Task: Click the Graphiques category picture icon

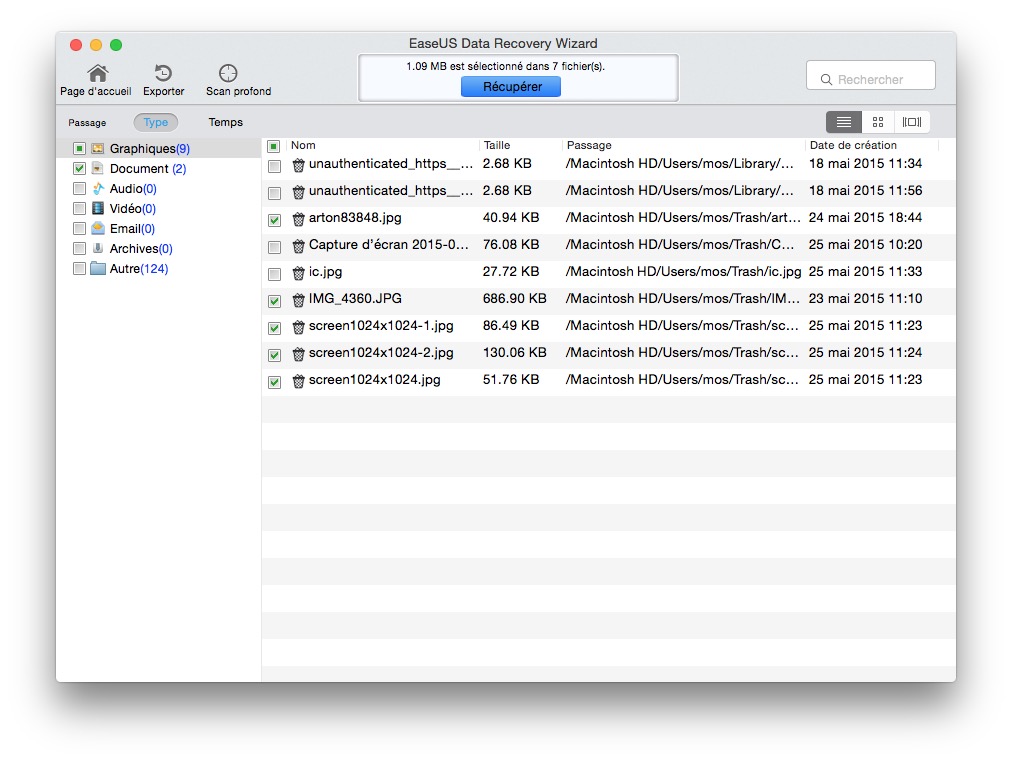Action: click(x=97, y=148)
